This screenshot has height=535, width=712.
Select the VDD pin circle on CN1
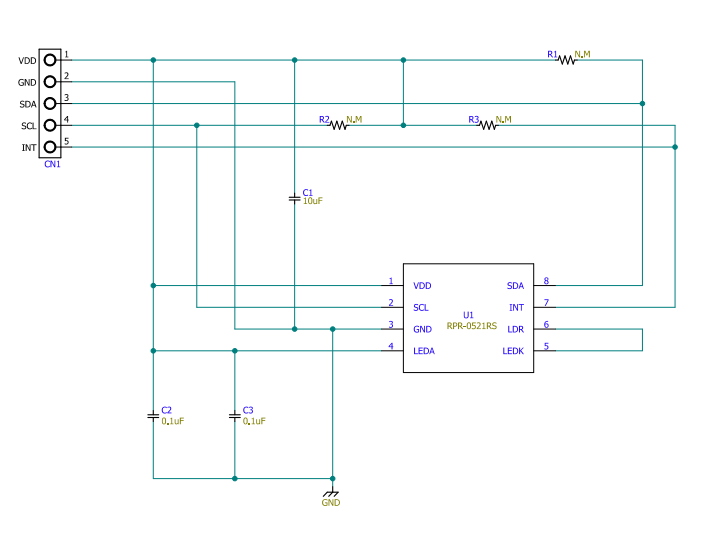click(48, 60)
